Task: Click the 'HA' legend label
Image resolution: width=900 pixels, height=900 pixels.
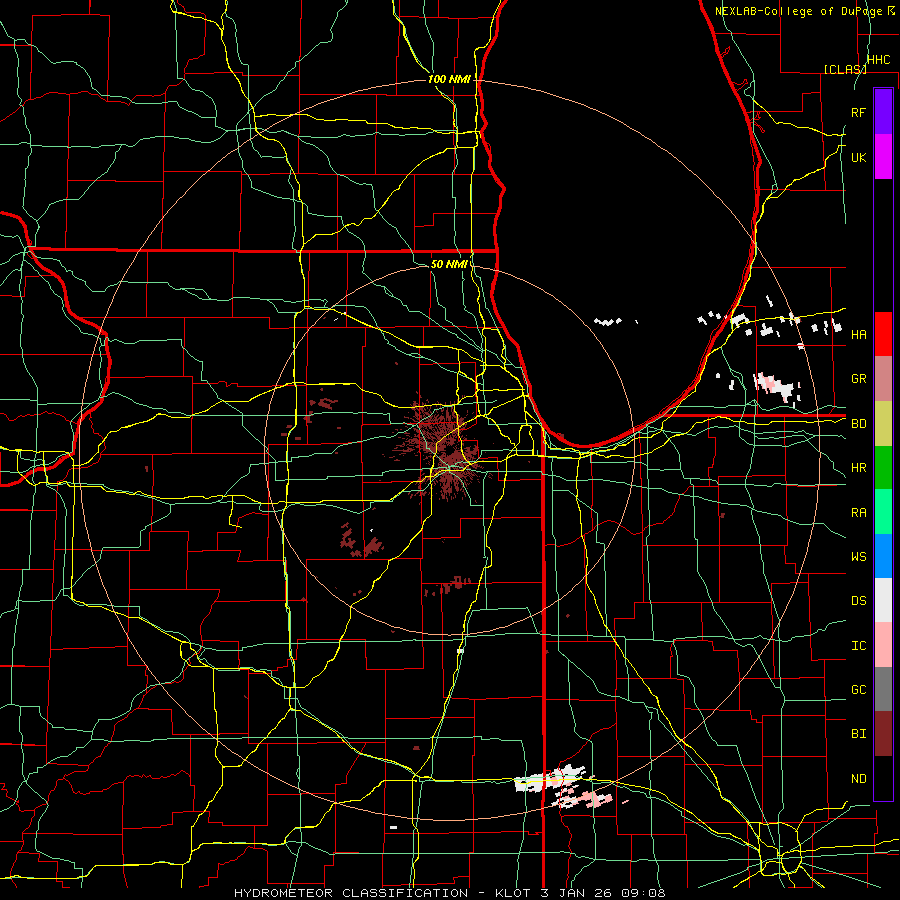Action: 858,335
